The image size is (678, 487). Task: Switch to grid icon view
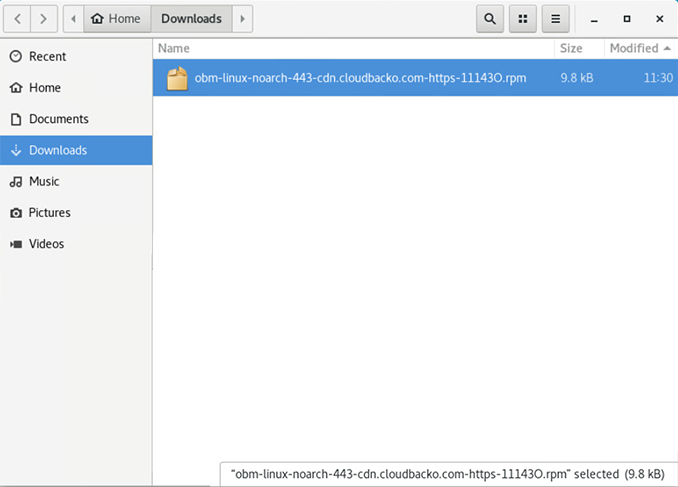click(x=523, y=19)
